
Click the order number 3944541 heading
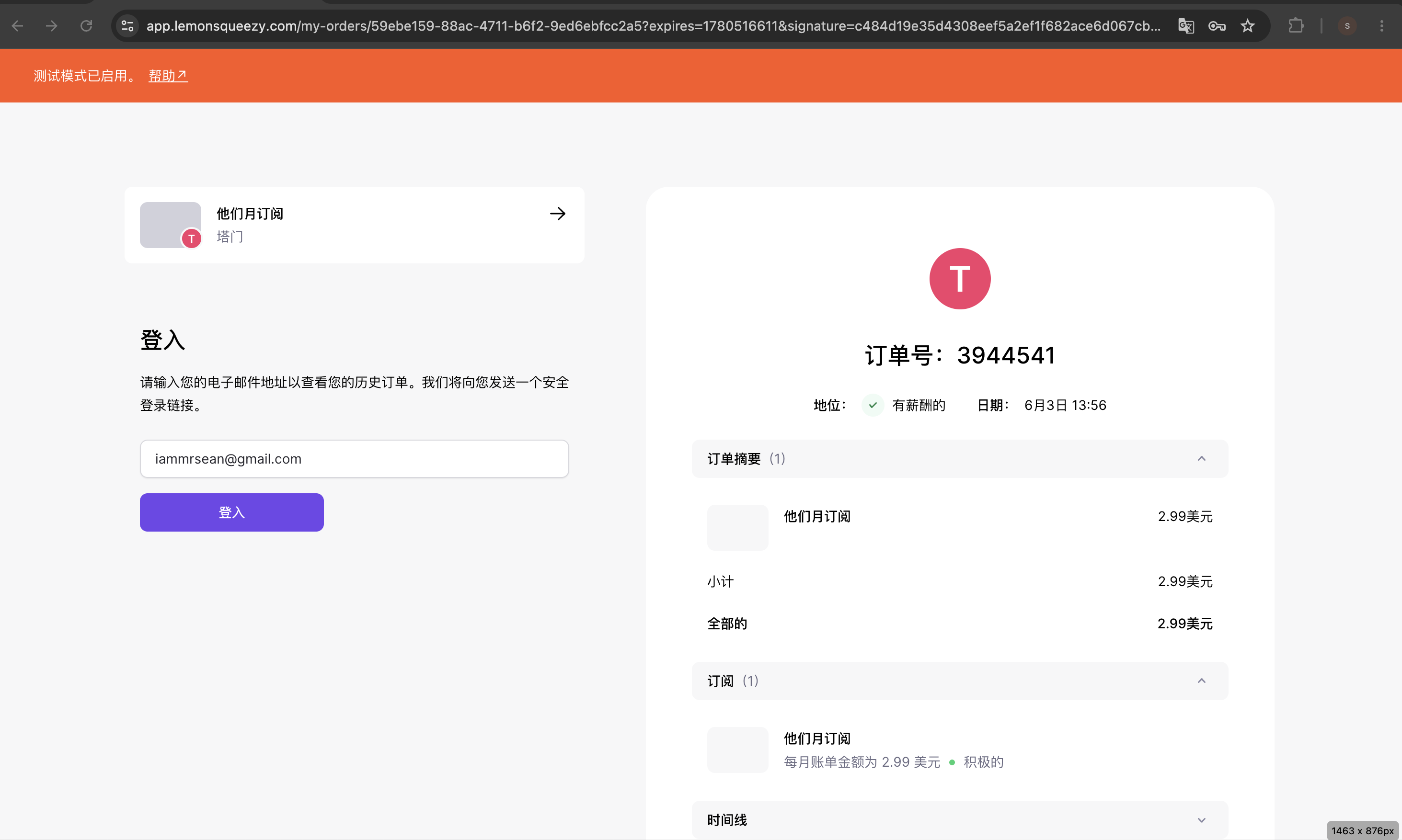click(960, 355)
